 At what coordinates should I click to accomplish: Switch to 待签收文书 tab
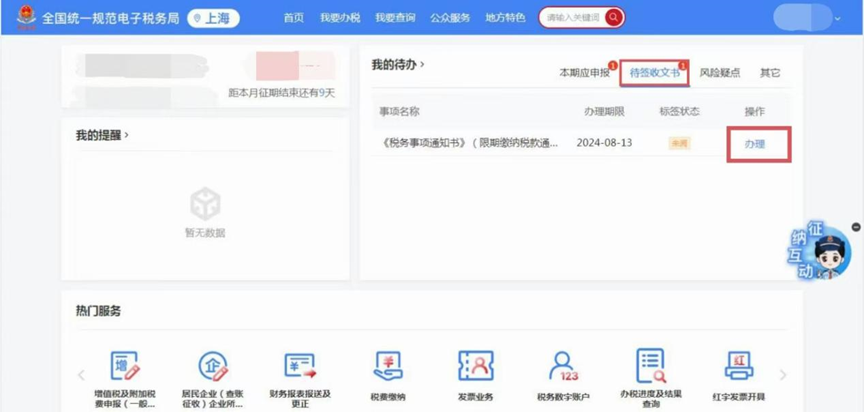654,73
